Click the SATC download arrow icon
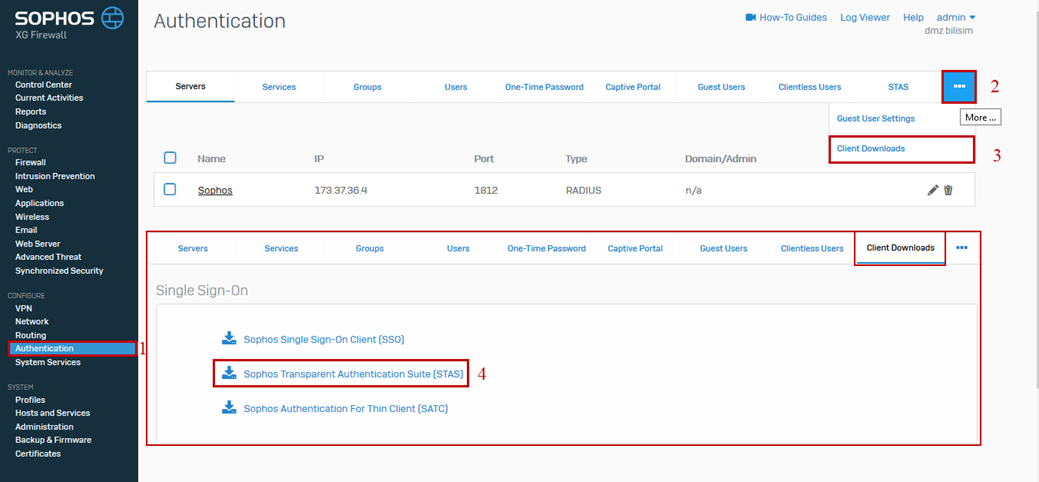This screenshot has height=482, width=1039. (229, 408)
